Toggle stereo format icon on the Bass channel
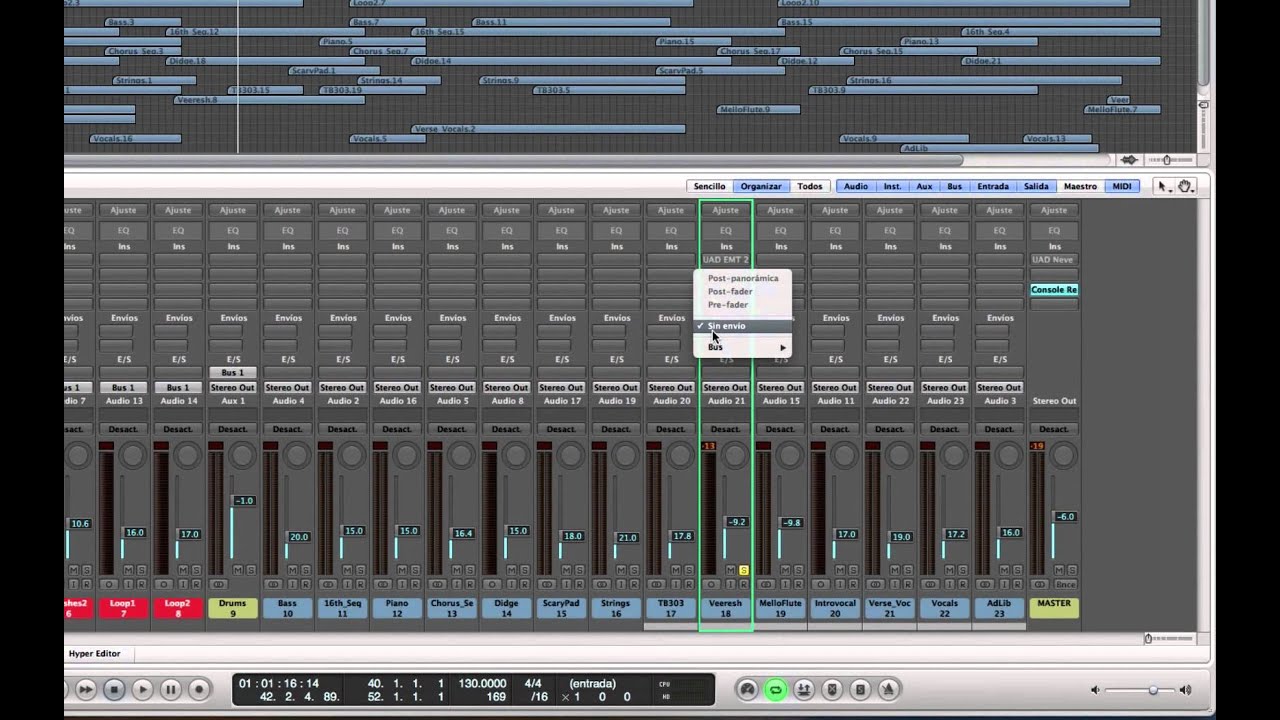This screenshot has width=1280, height=720. (x=273, y=584)
